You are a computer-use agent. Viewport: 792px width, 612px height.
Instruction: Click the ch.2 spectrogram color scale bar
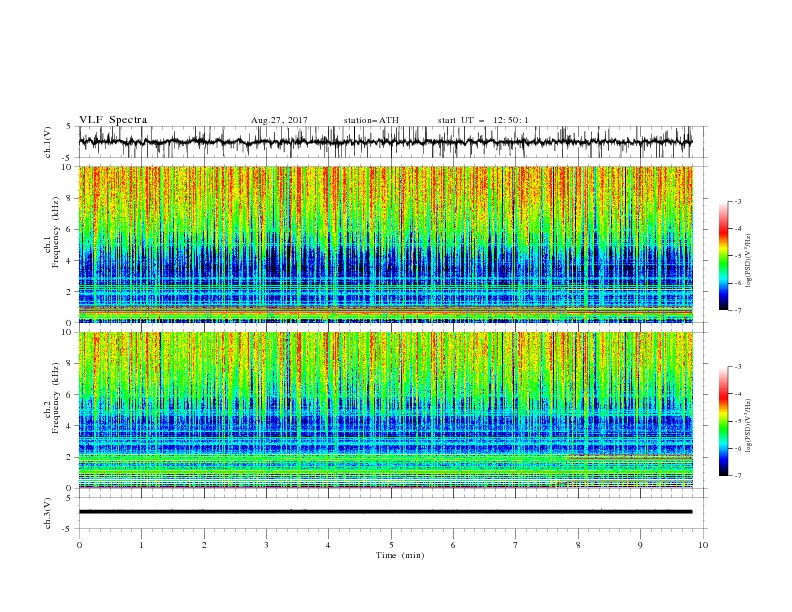[724, 421]
